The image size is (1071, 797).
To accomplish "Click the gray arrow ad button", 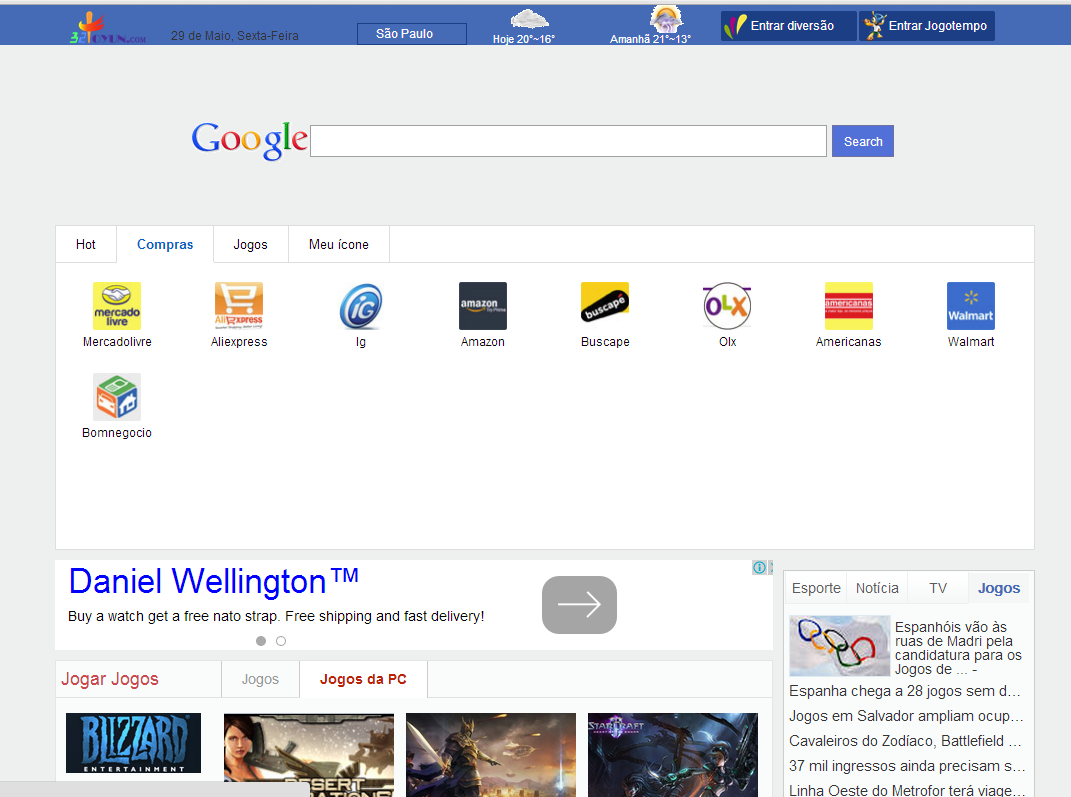I will point(579,604).
